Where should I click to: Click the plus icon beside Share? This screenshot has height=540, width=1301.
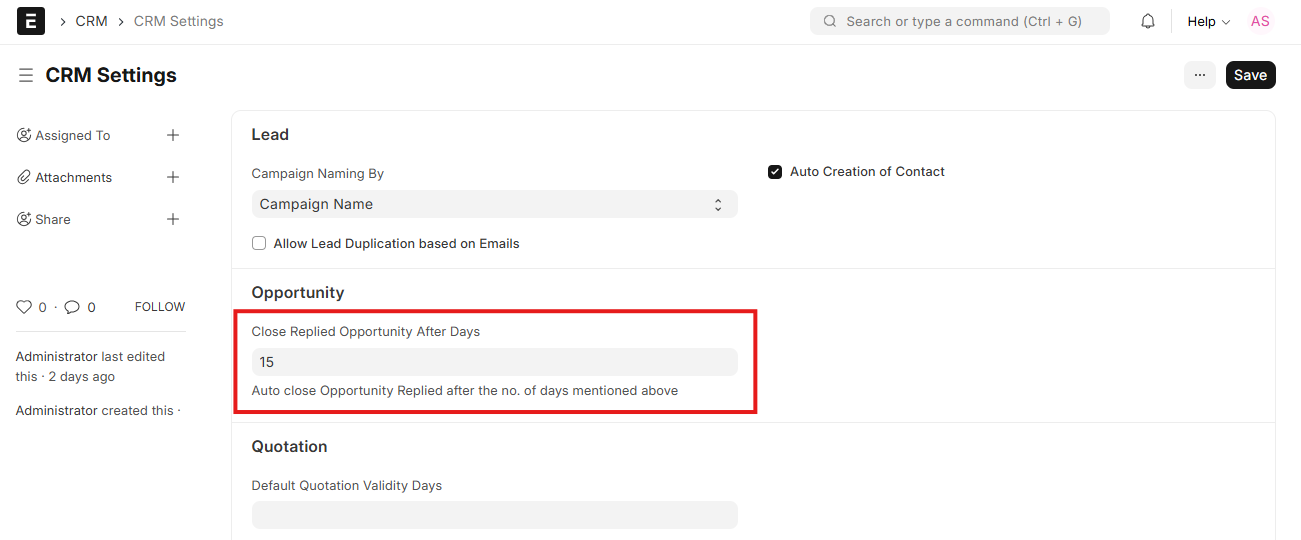[173, 219]
